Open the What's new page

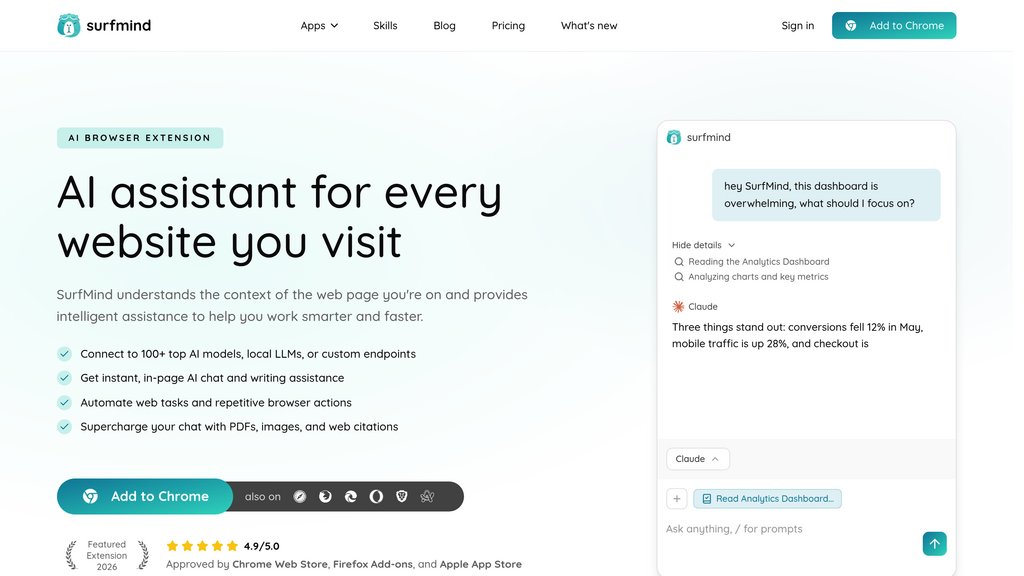coord(588,25)
